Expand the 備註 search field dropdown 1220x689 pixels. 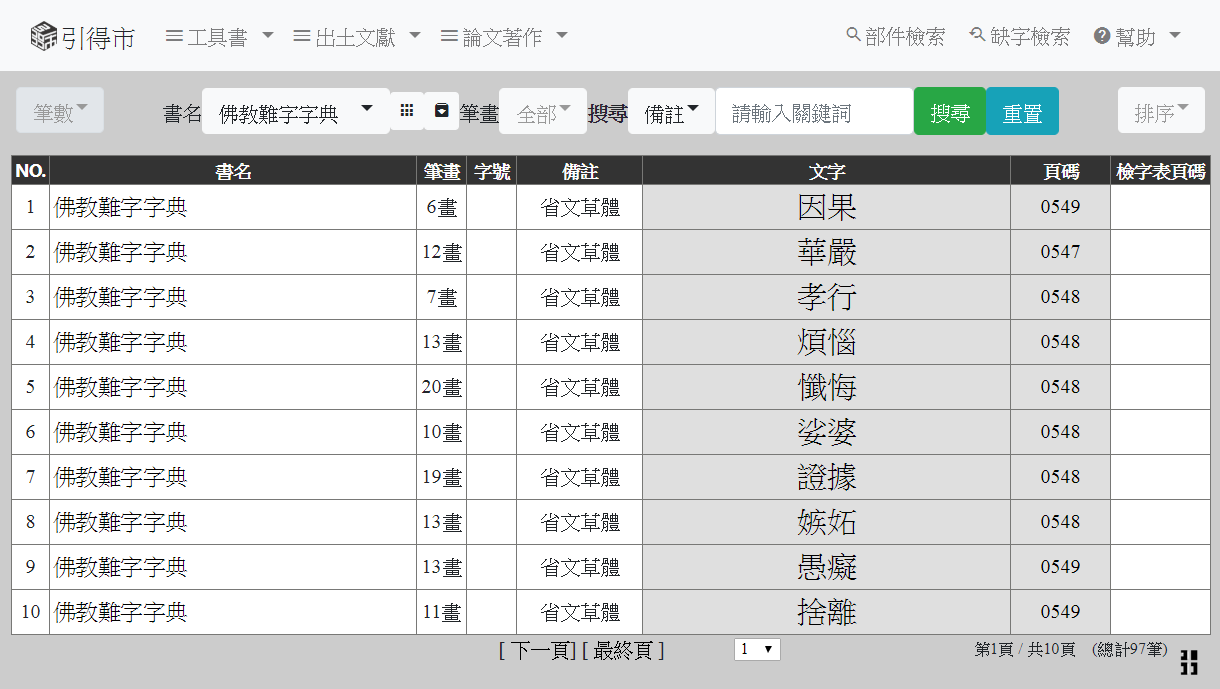click(x=671, y=111)
